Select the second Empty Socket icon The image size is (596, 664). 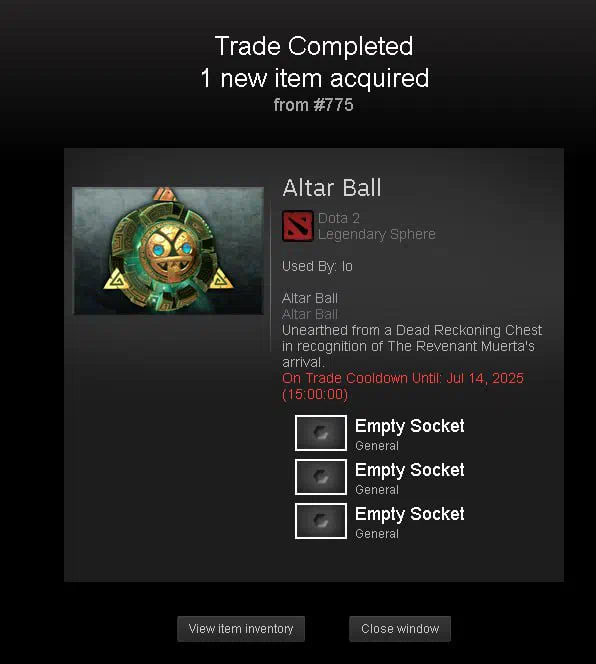321,477
